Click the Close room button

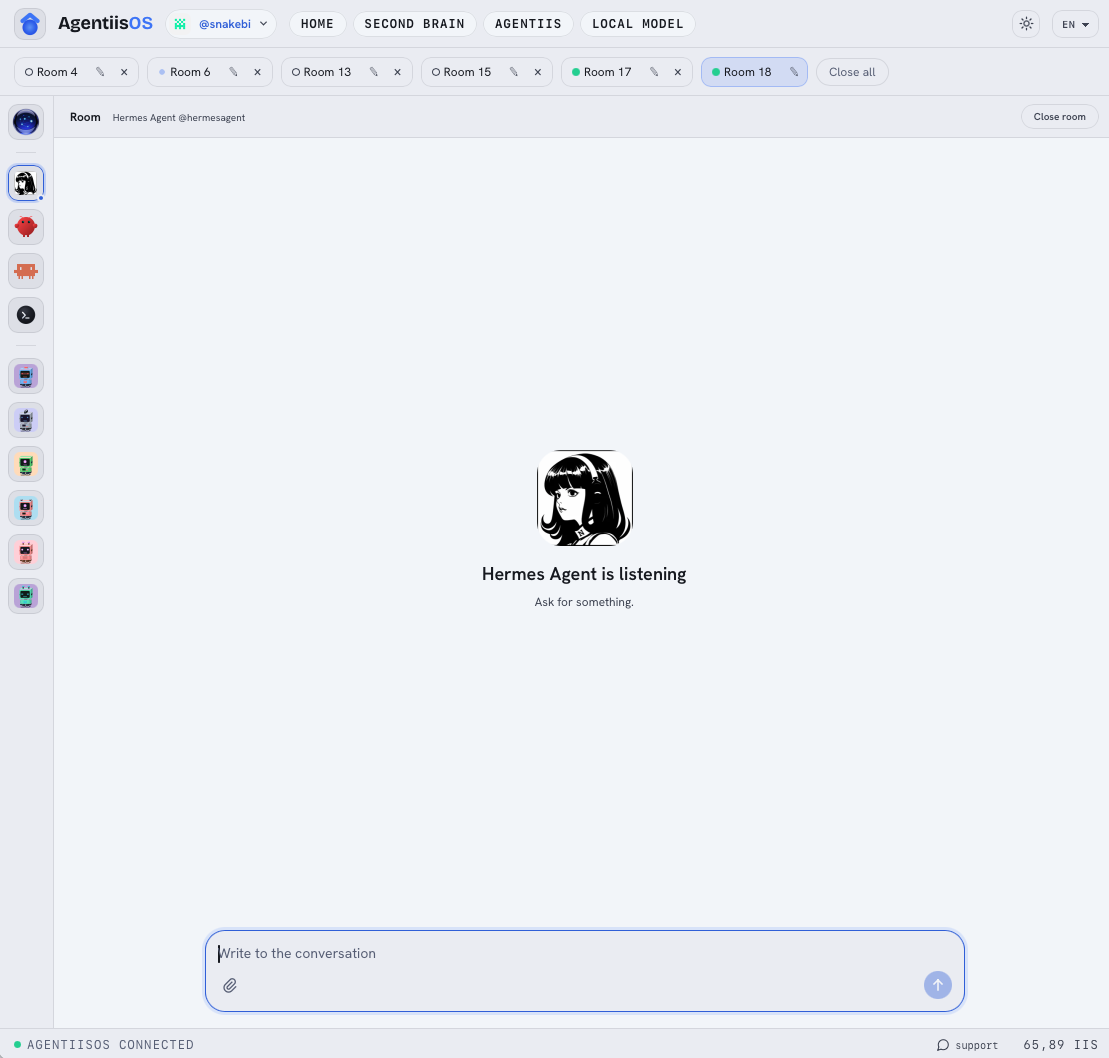[1059, 117]
